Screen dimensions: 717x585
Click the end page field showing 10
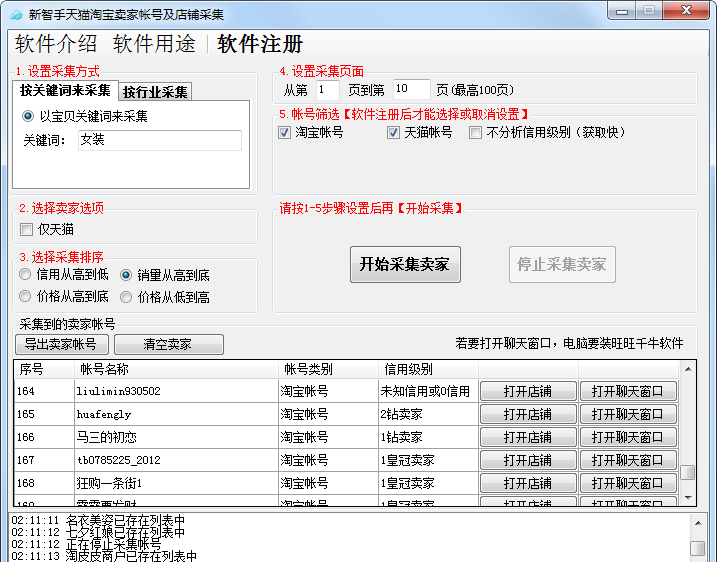pos(412,89)
